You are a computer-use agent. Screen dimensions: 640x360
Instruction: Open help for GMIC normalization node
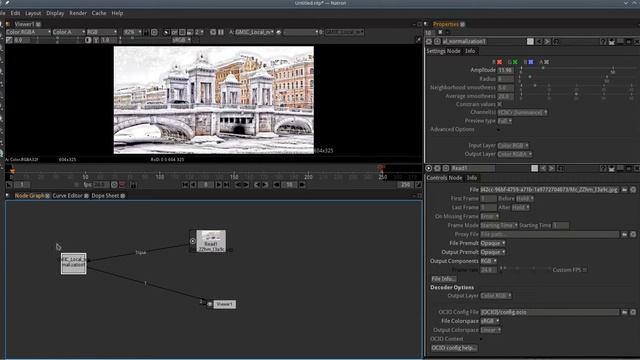click(x=603, y=42)
